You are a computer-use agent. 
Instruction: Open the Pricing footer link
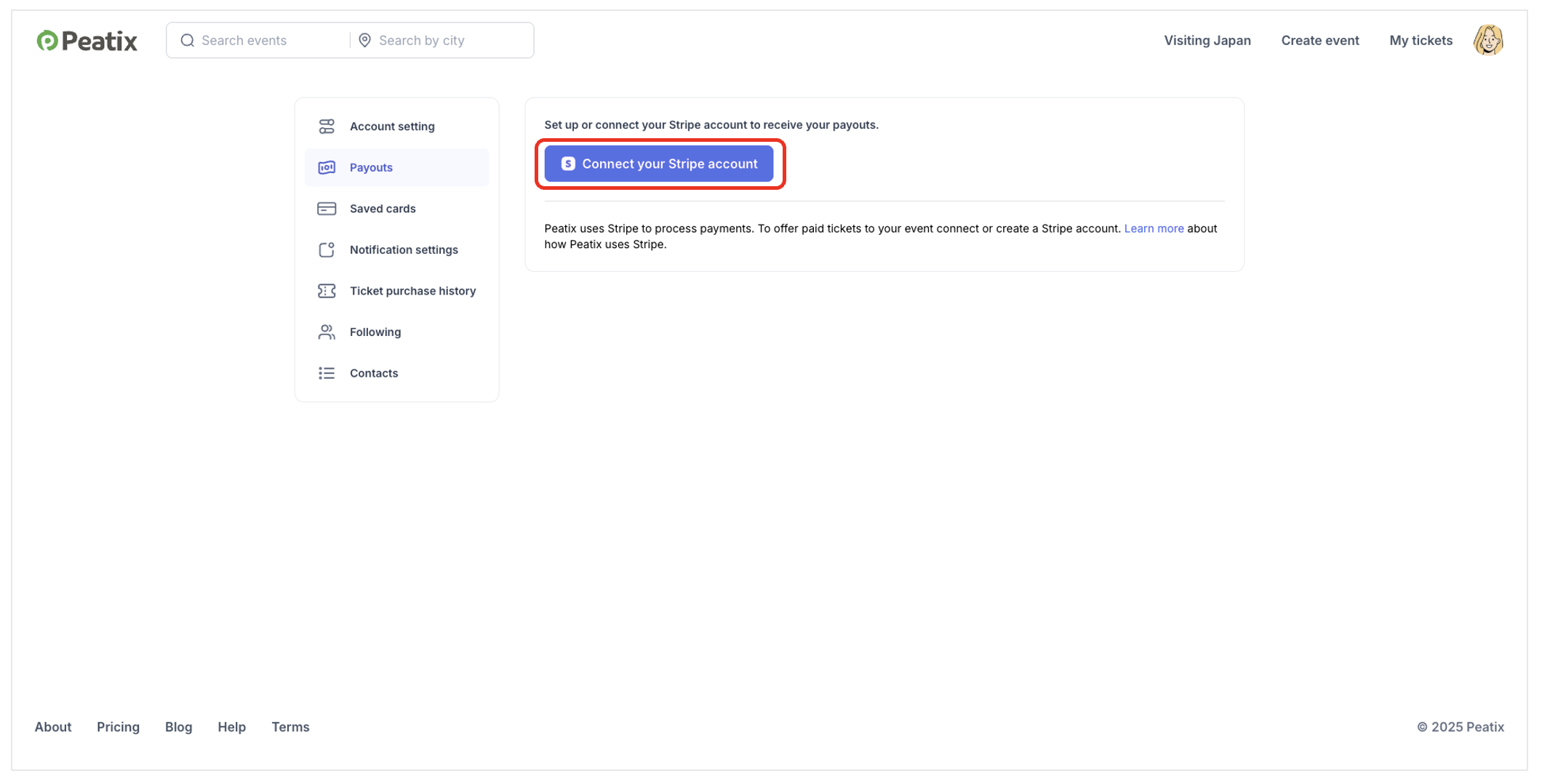click(x=118, y=727)
